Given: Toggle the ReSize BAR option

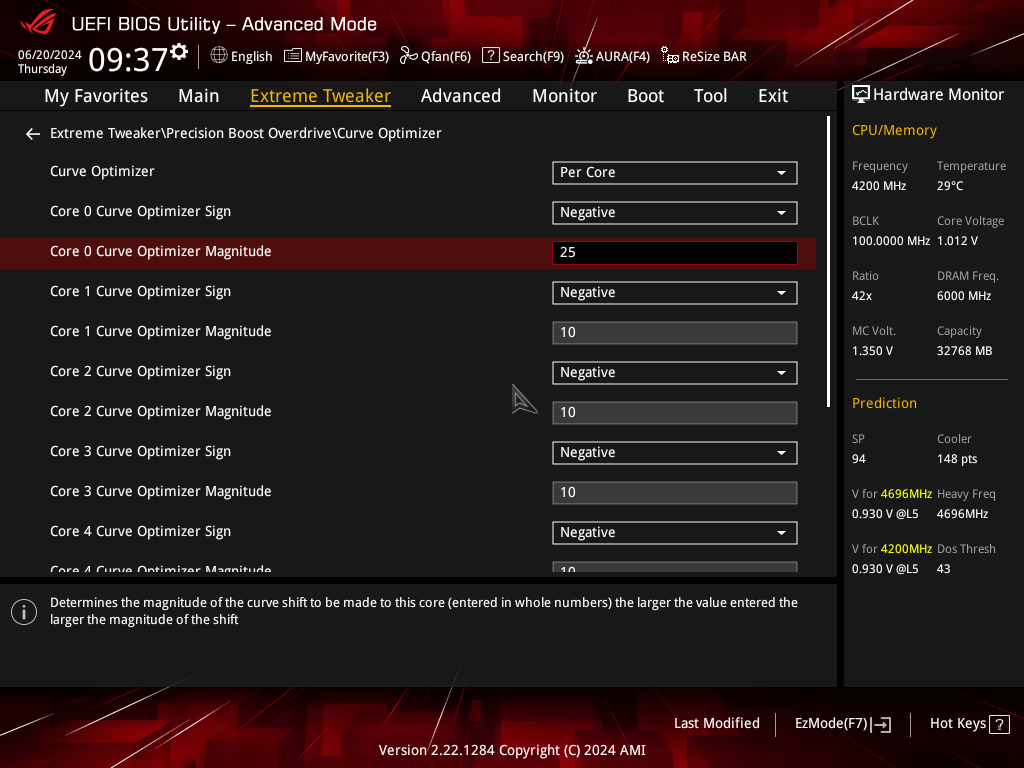Looking at the screenshot, I should point(703,56).
